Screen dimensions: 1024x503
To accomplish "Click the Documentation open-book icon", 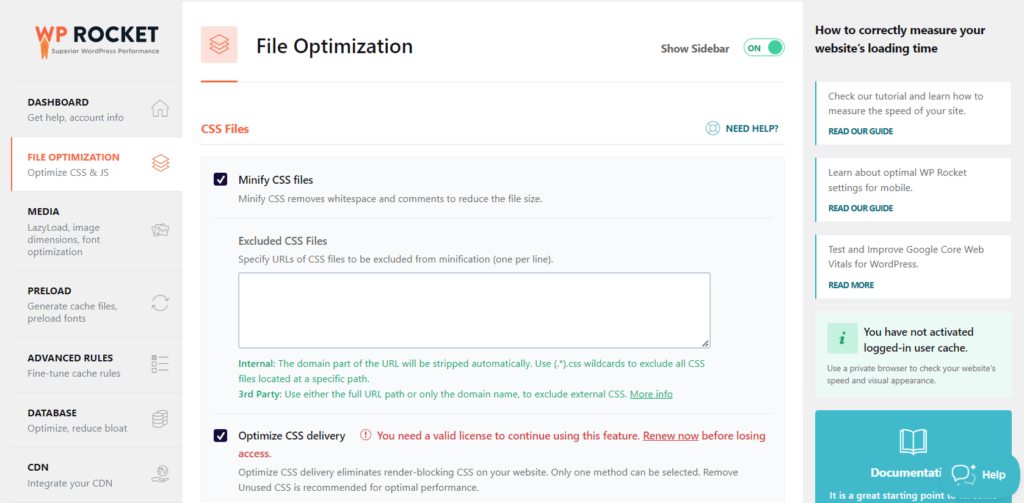I will pyautogui.click(x=913, y=442).
